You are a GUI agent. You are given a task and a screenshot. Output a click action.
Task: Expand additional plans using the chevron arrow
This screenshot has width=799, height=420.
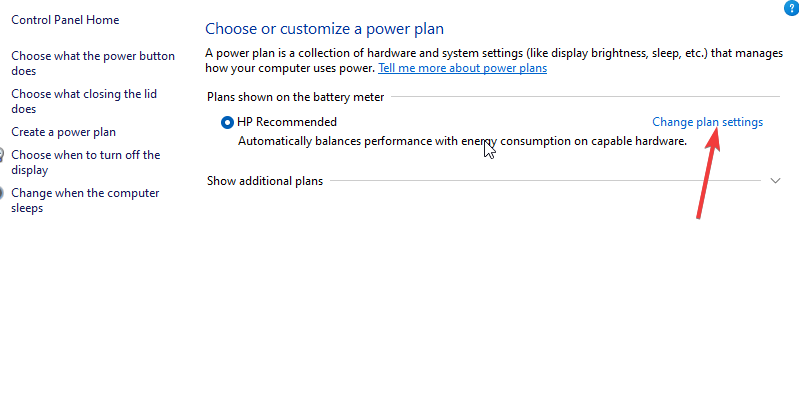coord(776,181)
